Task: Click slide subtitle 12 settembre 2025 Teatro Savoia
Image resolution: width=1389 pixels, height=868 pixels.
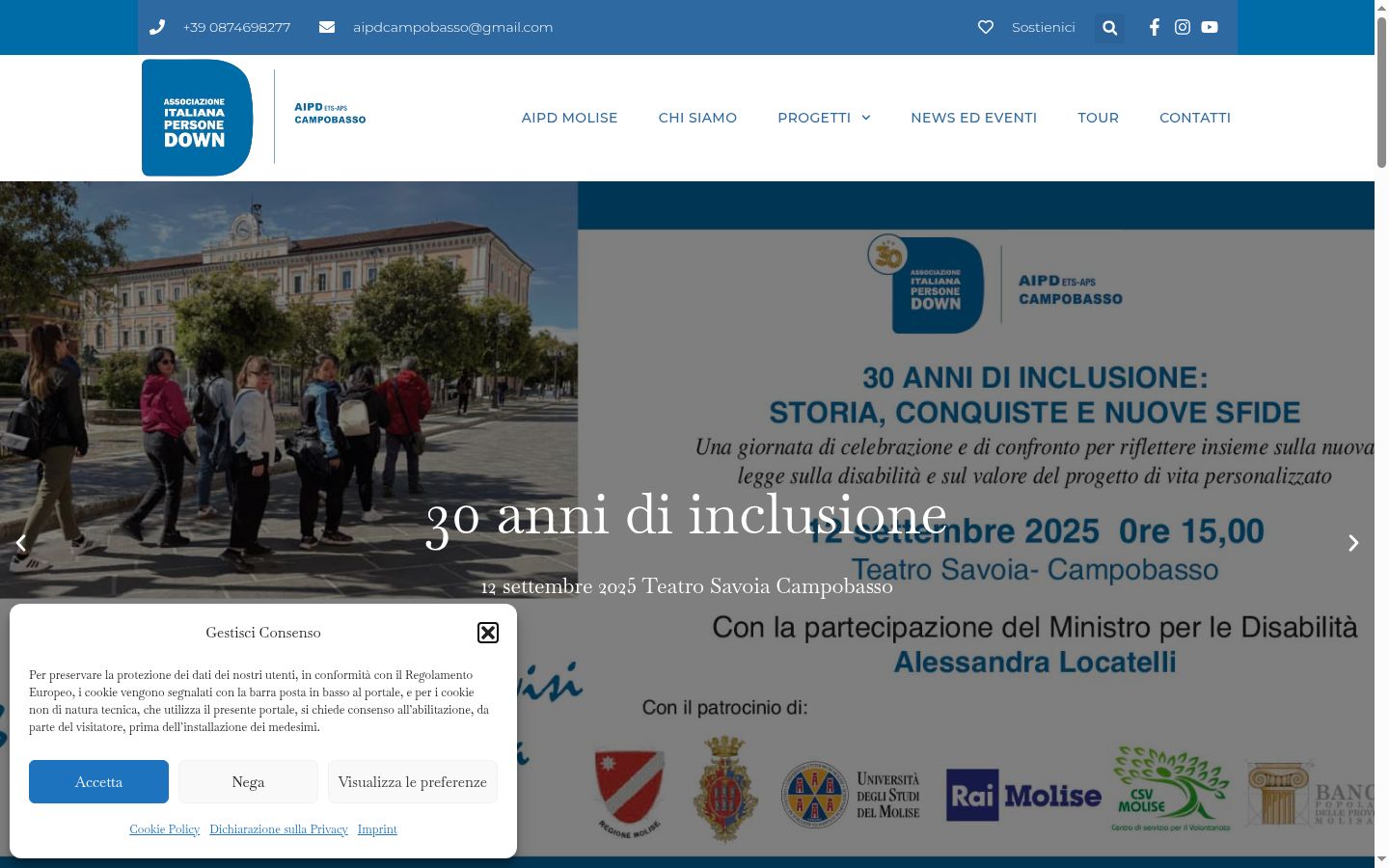Action: coord(687,586)
